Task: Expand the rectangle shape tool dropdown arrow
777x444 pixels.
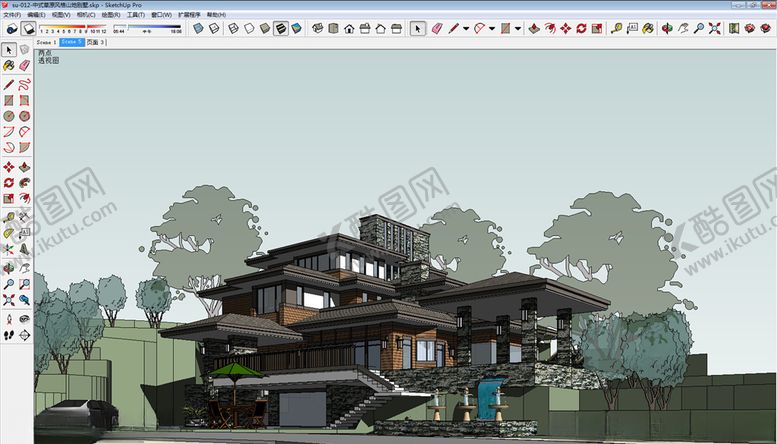Action: tap(517, 29)
